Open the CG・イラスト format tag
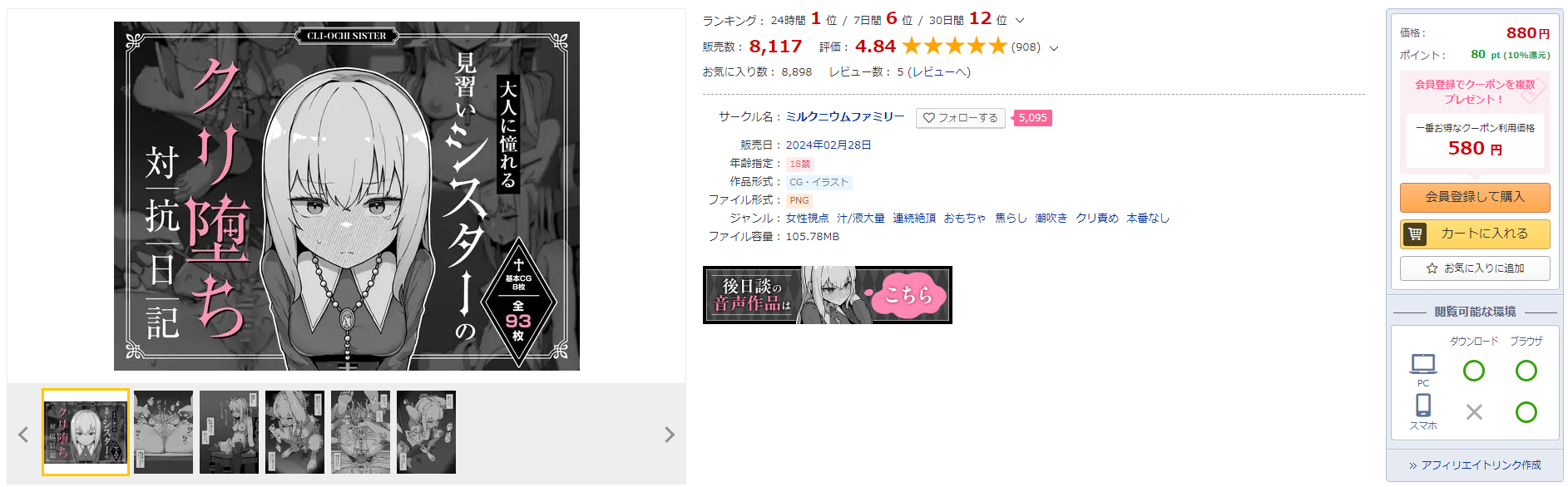Image resolution: width=1568 pixels, height=487 pixels. point(819,182)
